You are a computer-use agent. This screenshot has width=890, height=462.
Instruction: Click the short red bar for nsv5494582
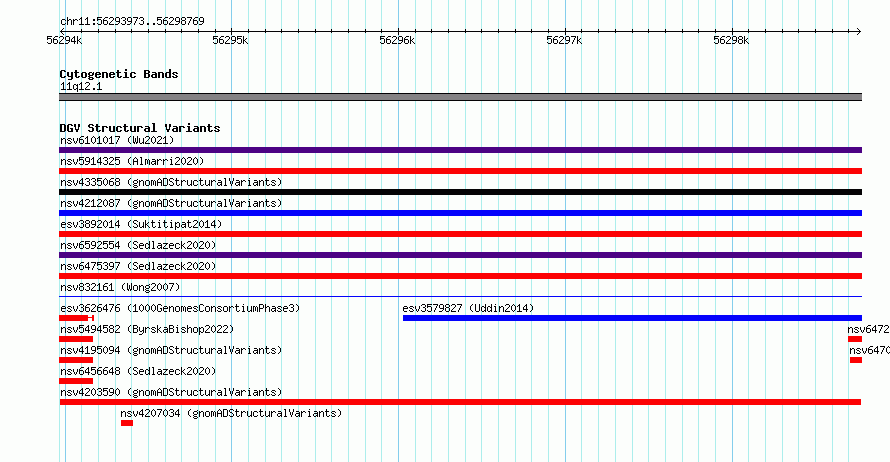tap(76, 339)
